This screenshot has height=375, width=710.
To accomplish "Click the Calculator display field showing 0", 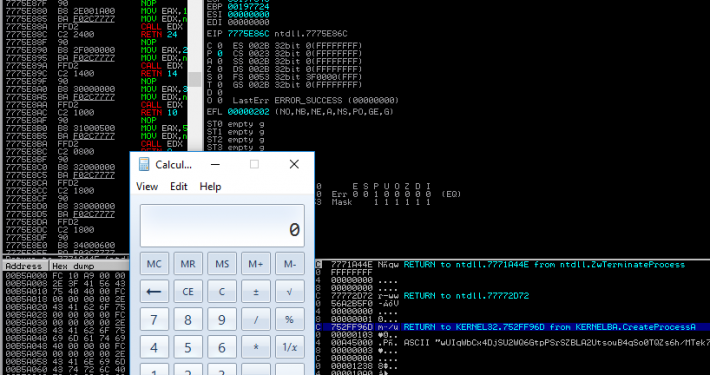I will pyautogui.click(x=222, y=226).
